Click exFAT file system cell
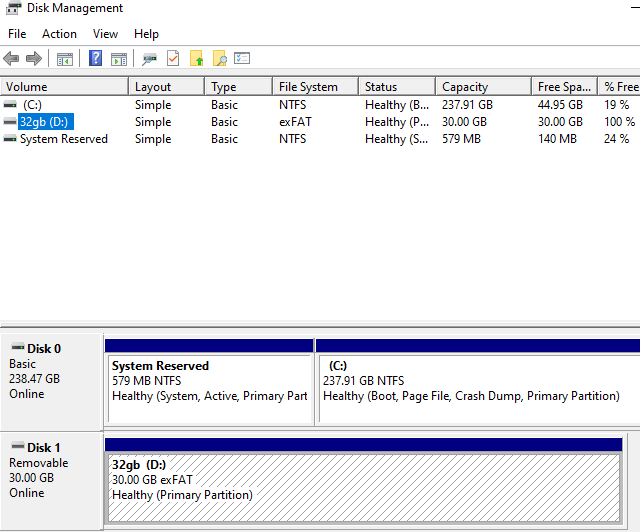The width and height of the screenshot is (640, 532). (x=295, y=122)
